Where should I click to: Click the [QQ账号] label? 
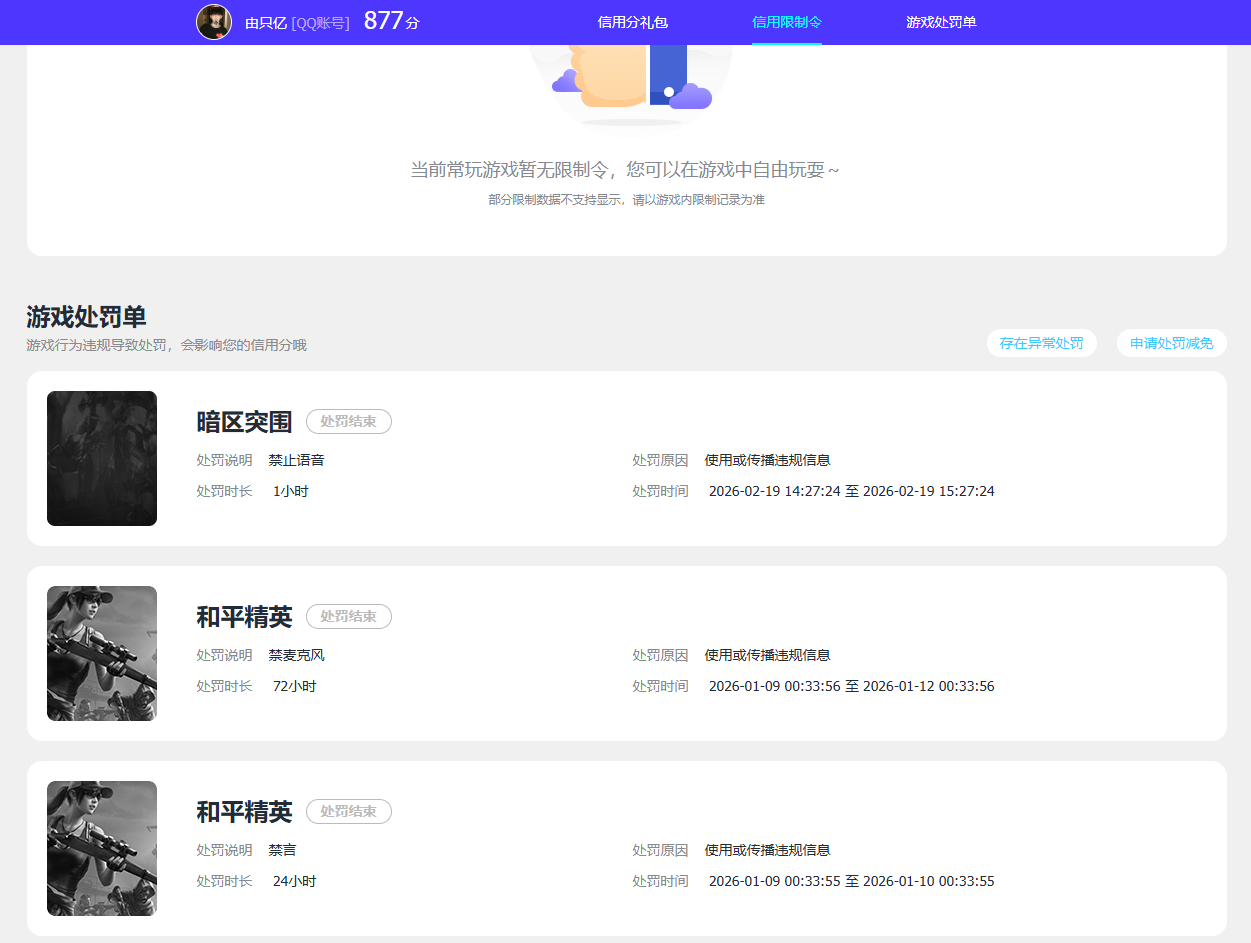320,23
